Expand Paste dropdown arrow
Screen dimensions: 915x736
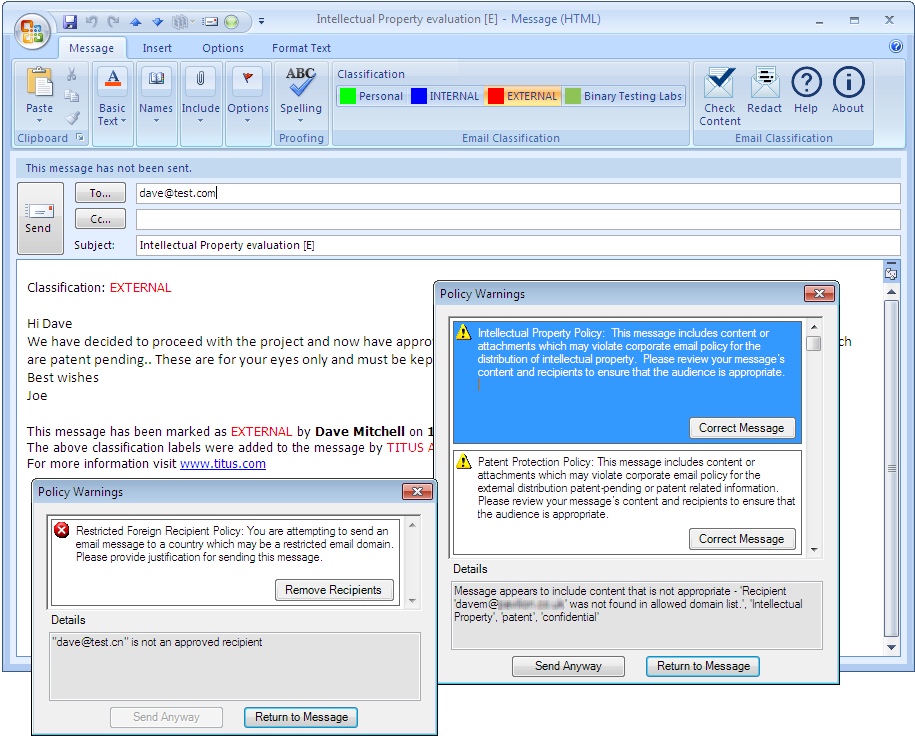[40, 121]
